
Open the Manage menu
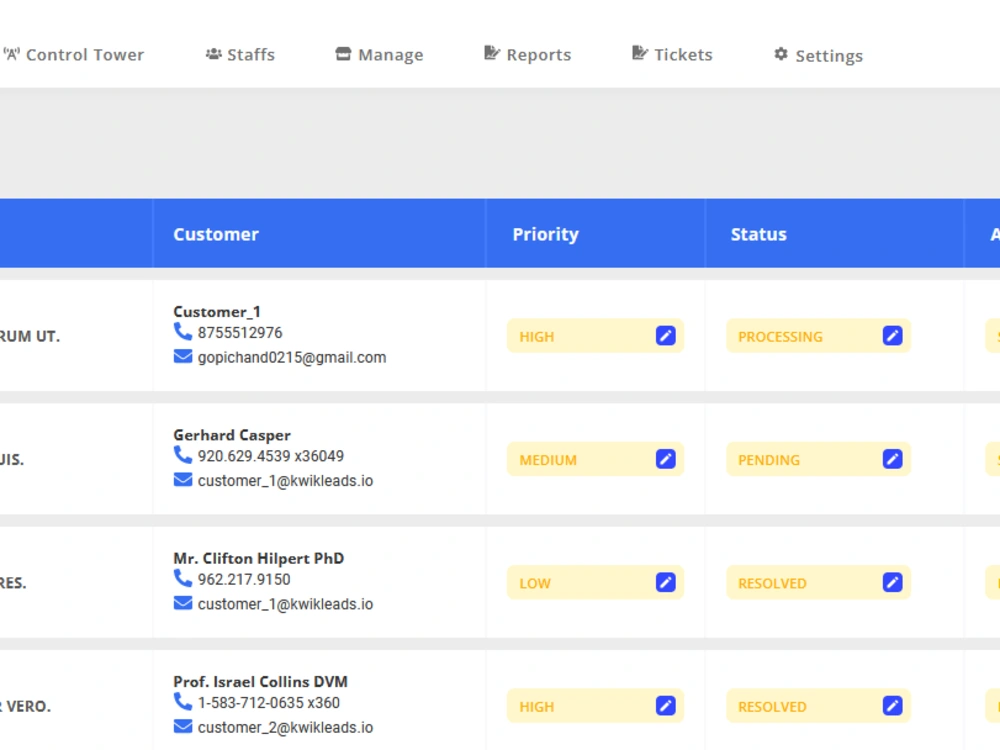379,55
